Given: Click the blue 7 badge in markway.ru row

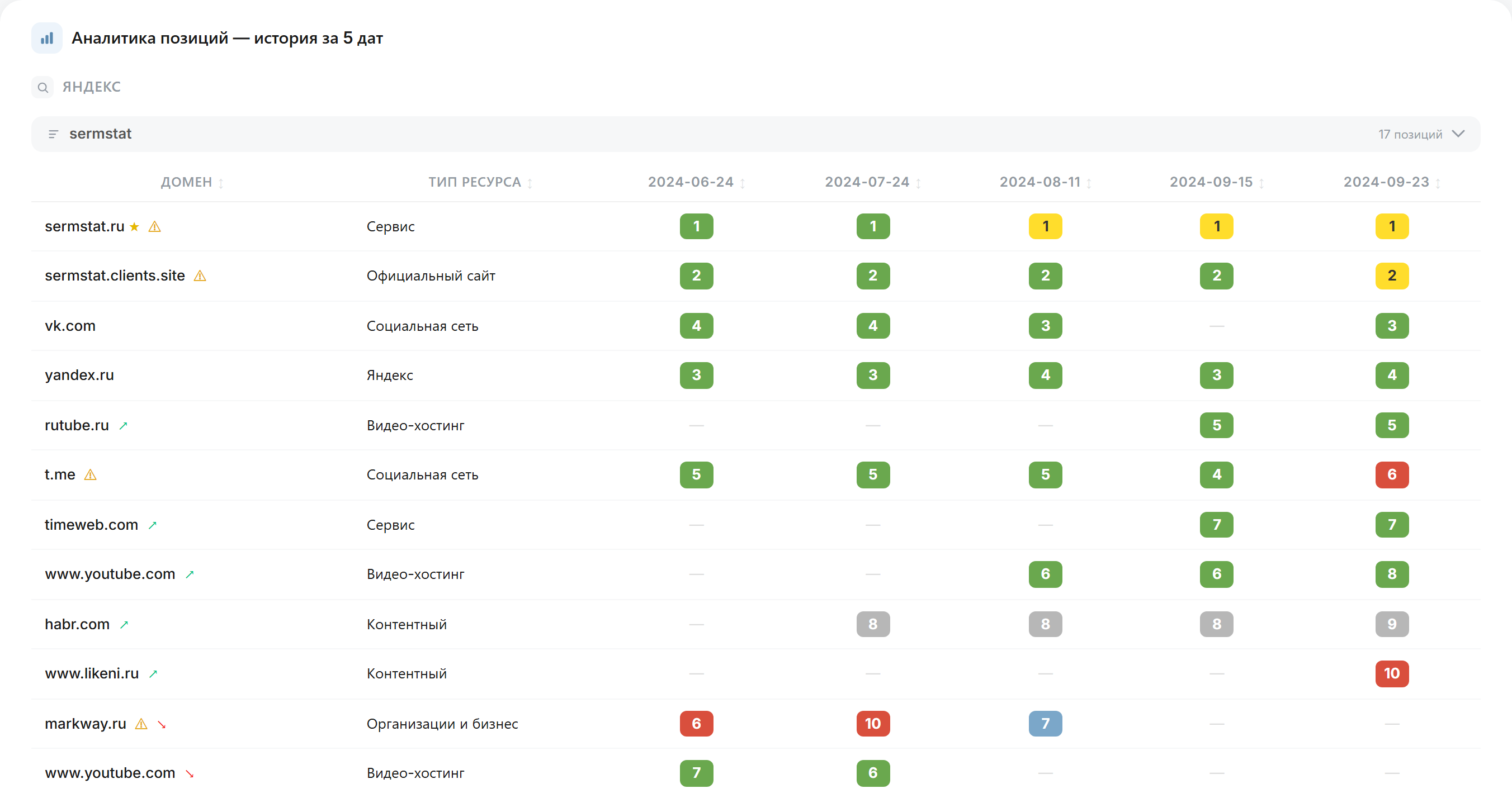Looking at the screenshot, I should point(1045,724).
